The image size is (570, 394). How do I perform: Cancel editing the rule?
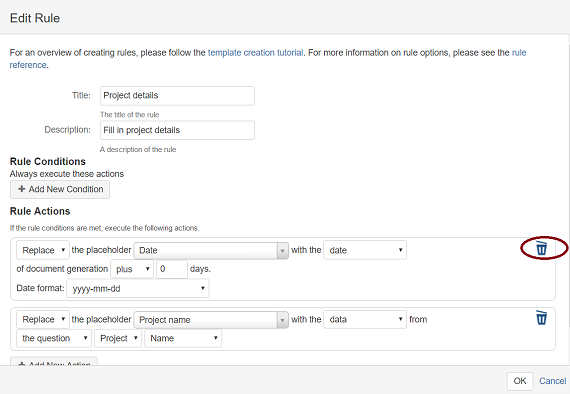pos(553,381)
